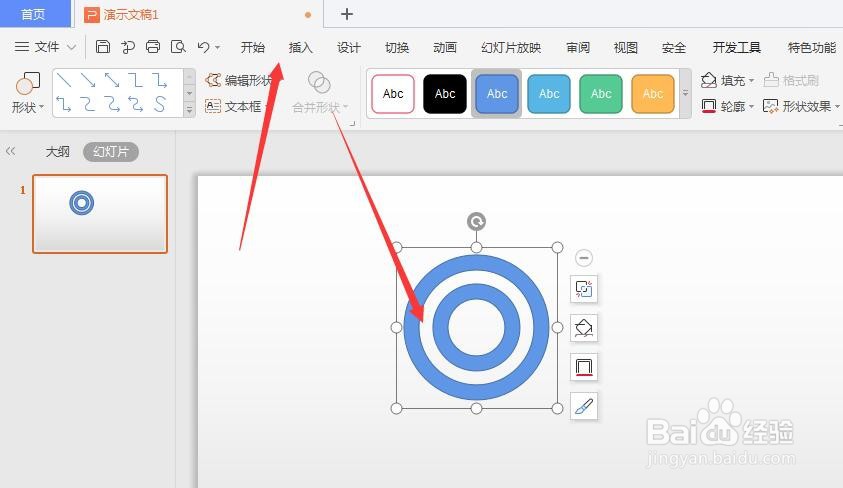Apply the green Abc shape style
This screenshot has height=488, width=843.
(x=601, y=94)
